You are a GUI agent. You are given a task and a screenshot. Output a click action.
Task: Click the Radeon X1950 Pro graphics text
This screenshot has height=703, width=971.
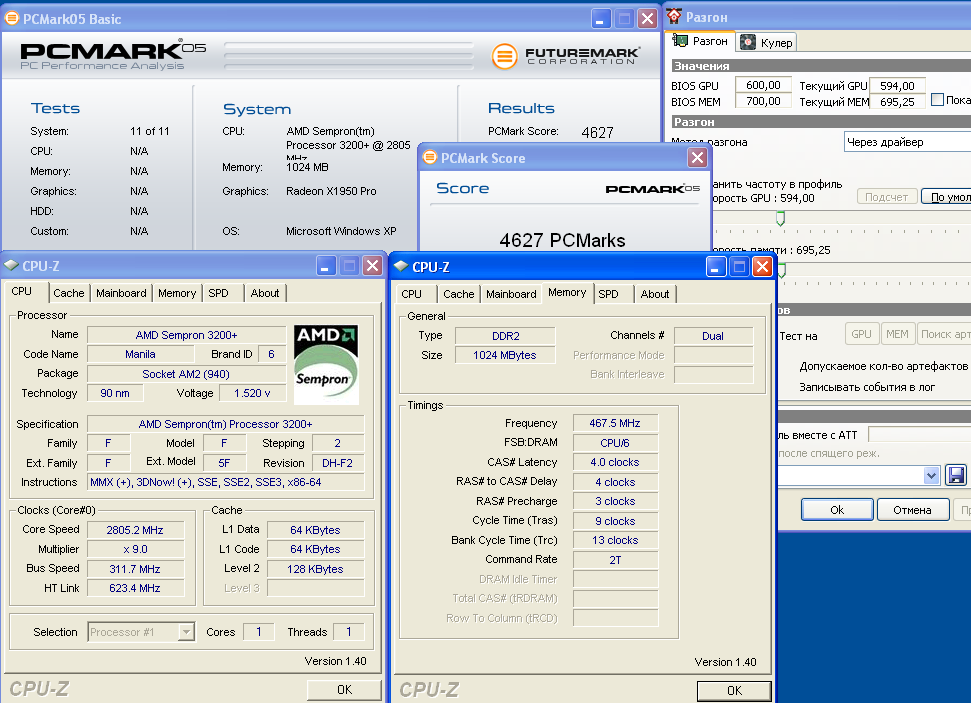tap(331, 191)
